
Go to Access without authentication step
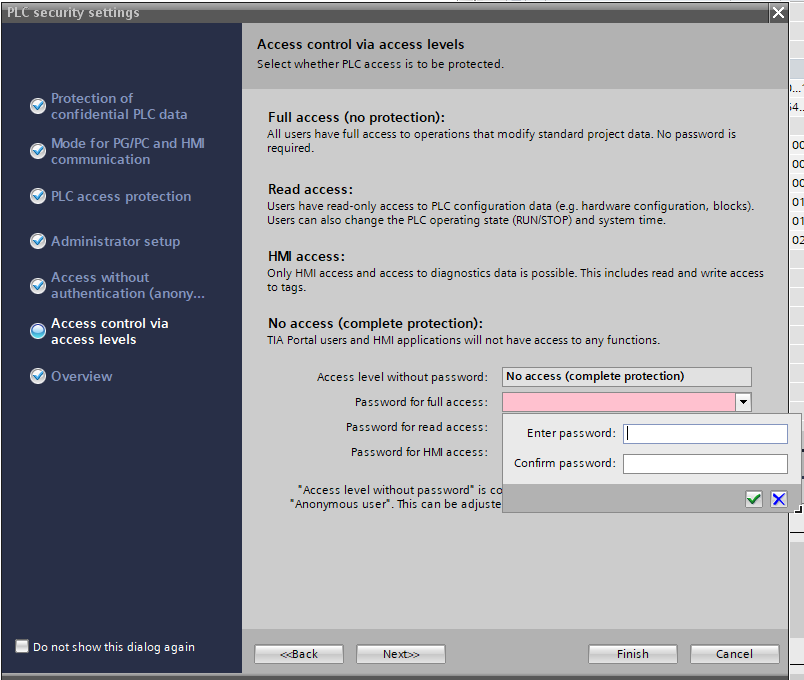pyautogui.click(x=127, y=286)
